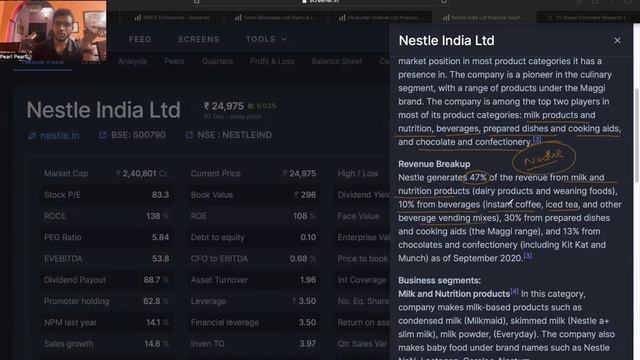Screen dimensions: 640x360
Task: Select the Varun Beverages browser tab
Action: 276,18
